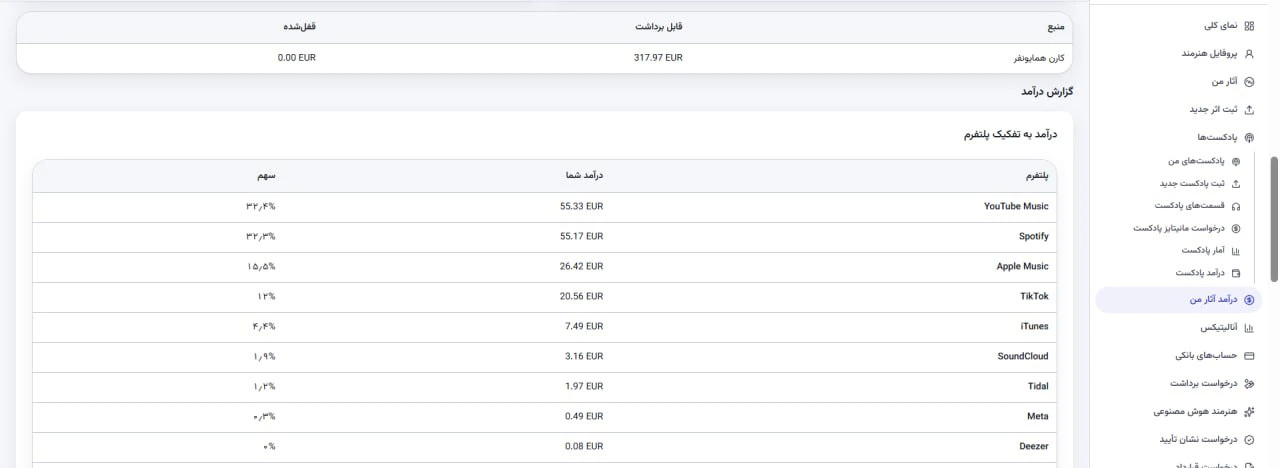Click the قابل برداشت column header
The width and height of the screenshot is (1280, 468).
click(x=658, y=27)
